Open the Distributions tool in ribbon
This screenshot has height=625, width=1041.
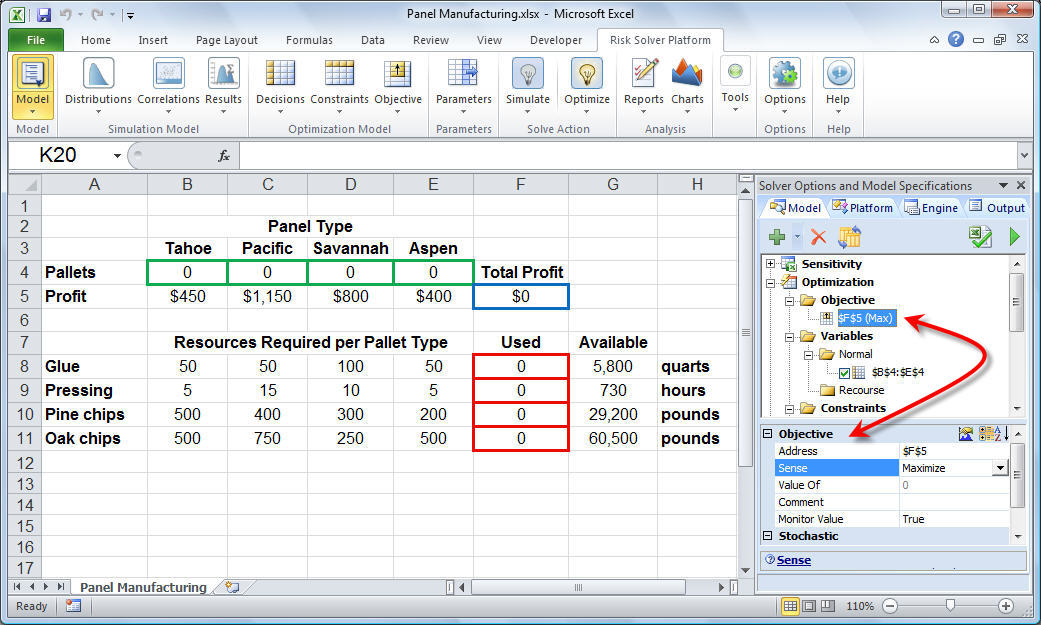point(98,83)
